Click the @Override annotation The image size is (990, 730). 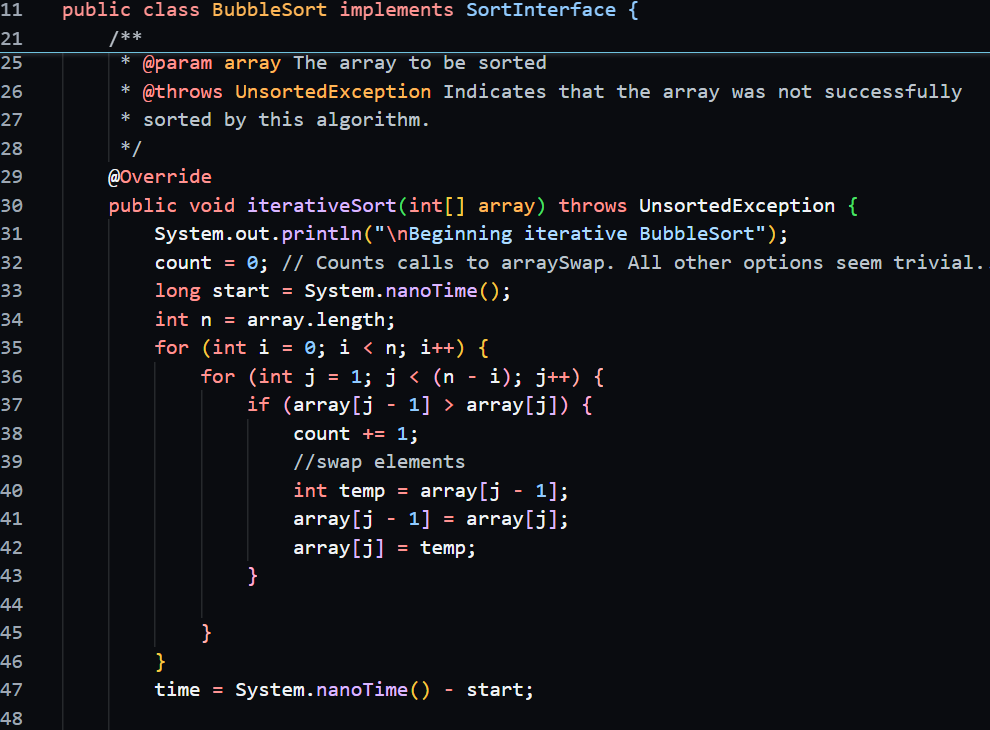(x=160, y=177)
